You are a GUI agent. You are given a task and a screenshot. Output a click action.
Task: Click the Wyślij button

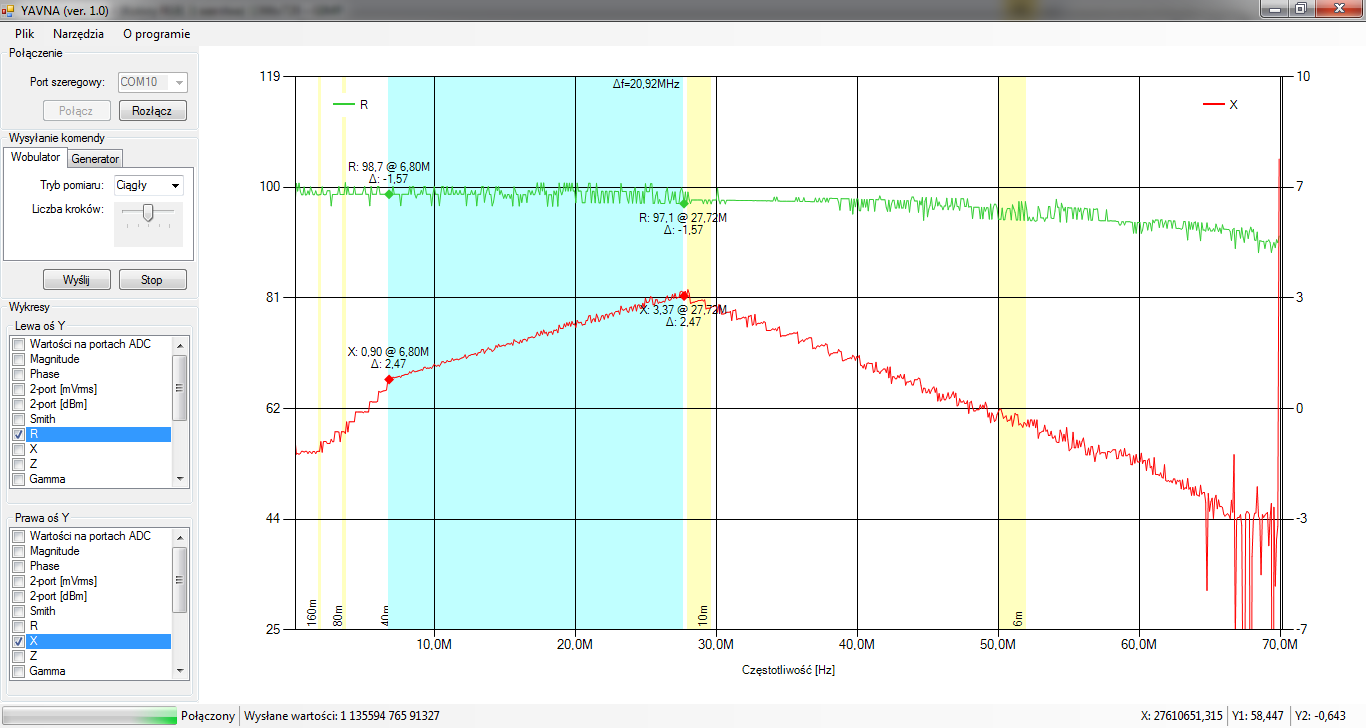76,280
